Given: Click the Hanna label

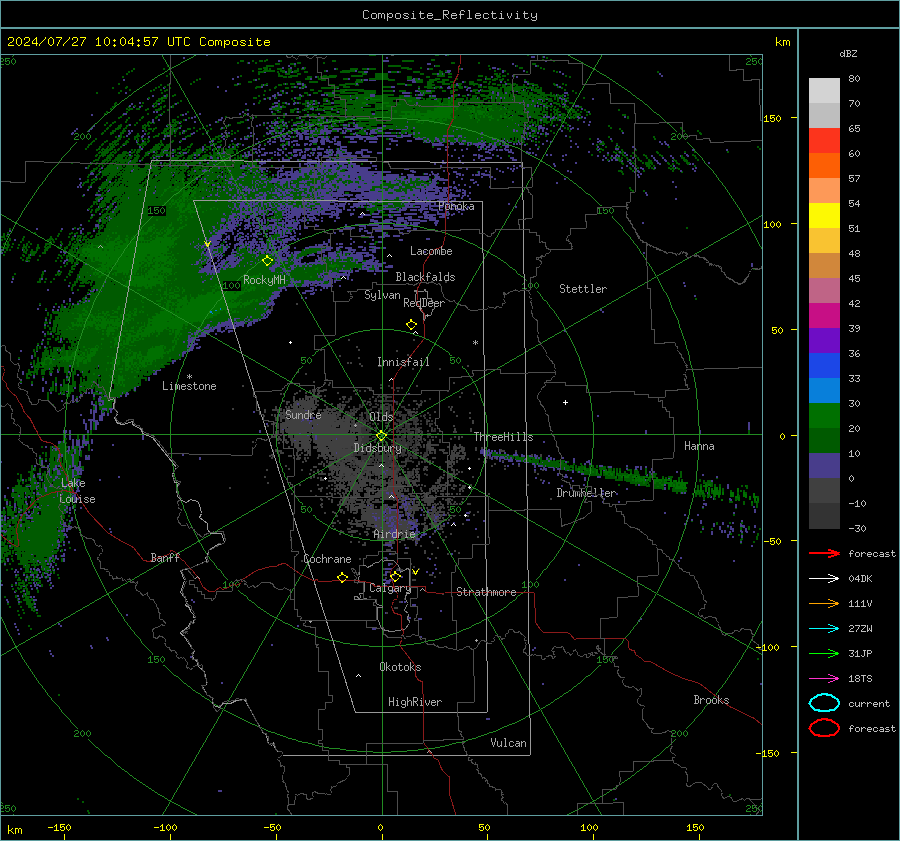Looking at the screenshot, I should coord(699,446).
